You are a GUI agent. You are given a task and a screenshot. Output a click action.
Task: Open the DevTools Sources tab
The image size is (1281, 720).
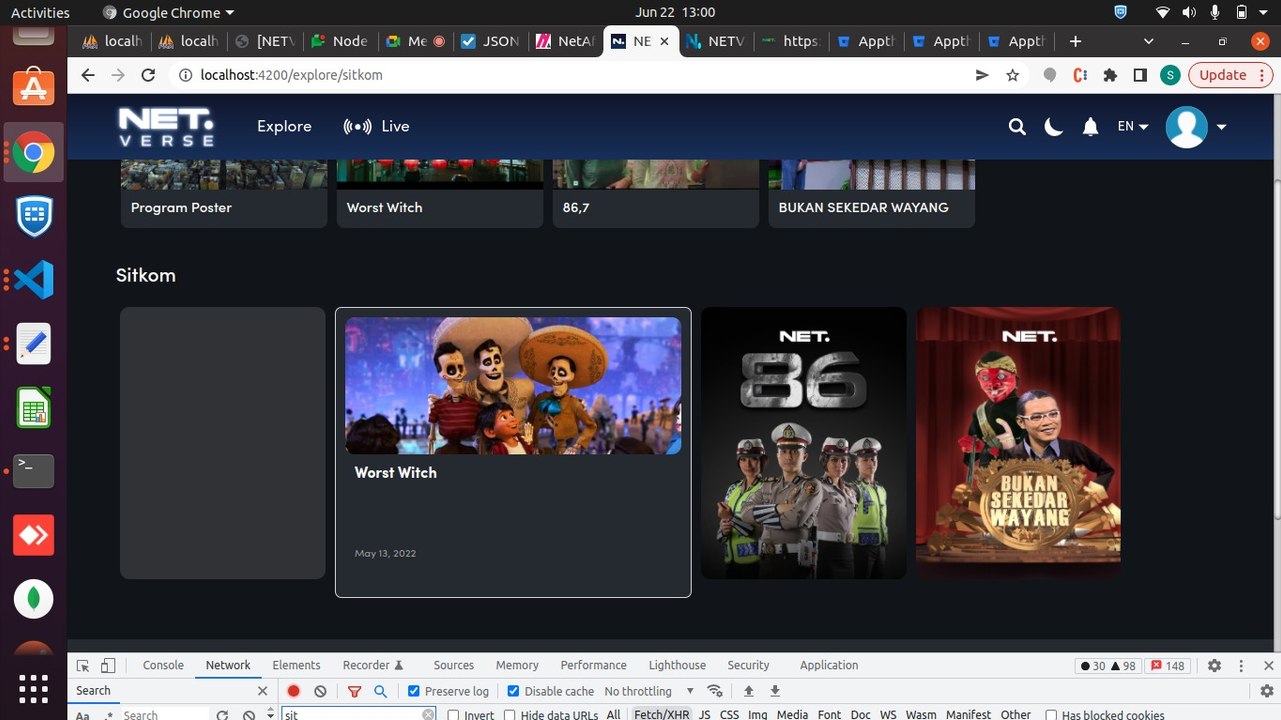tap(454, 665)
